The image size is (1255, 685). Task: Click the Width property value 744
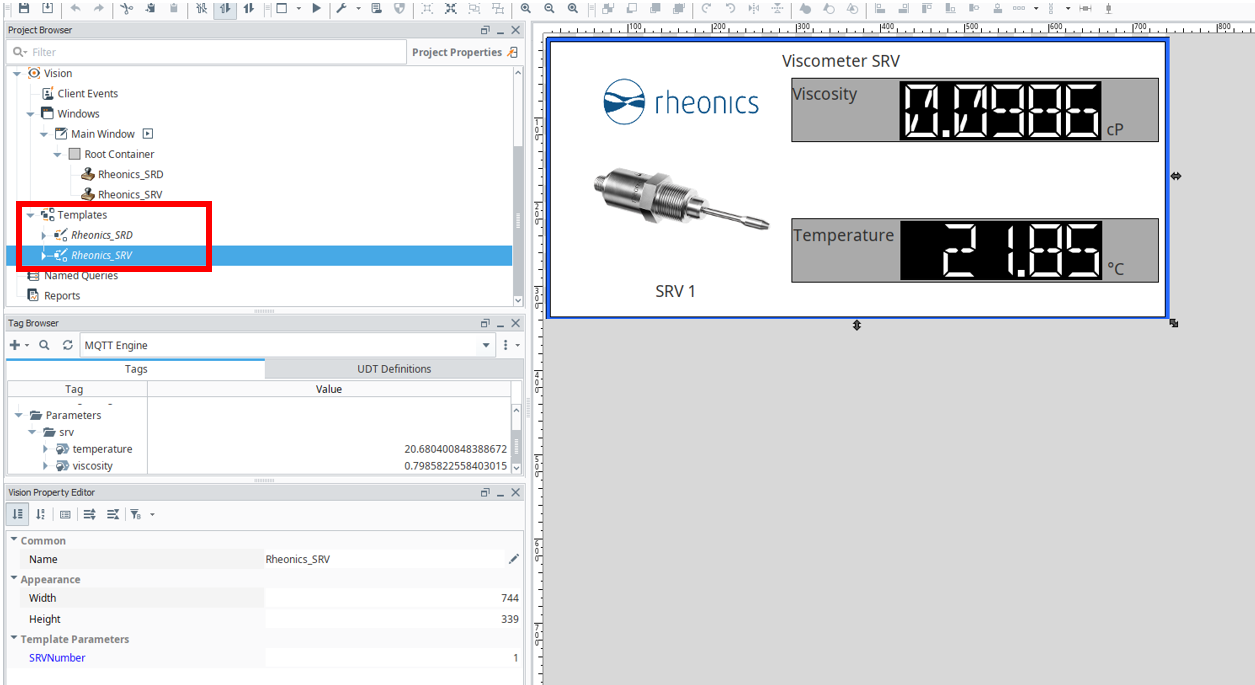click(x=393, y=598)
